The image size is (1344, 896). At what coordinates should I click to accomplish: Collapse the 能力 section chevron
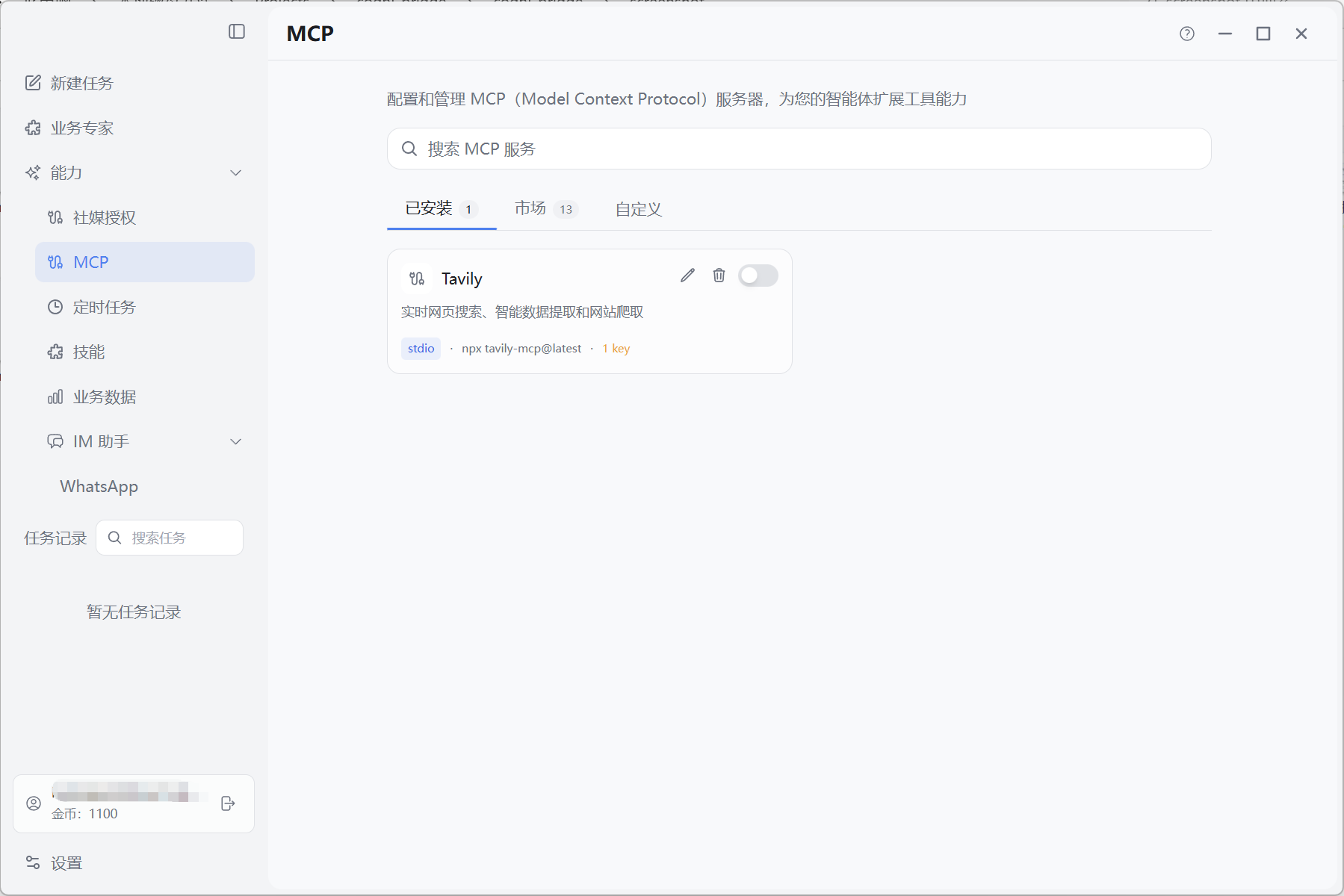coord(236,172)
